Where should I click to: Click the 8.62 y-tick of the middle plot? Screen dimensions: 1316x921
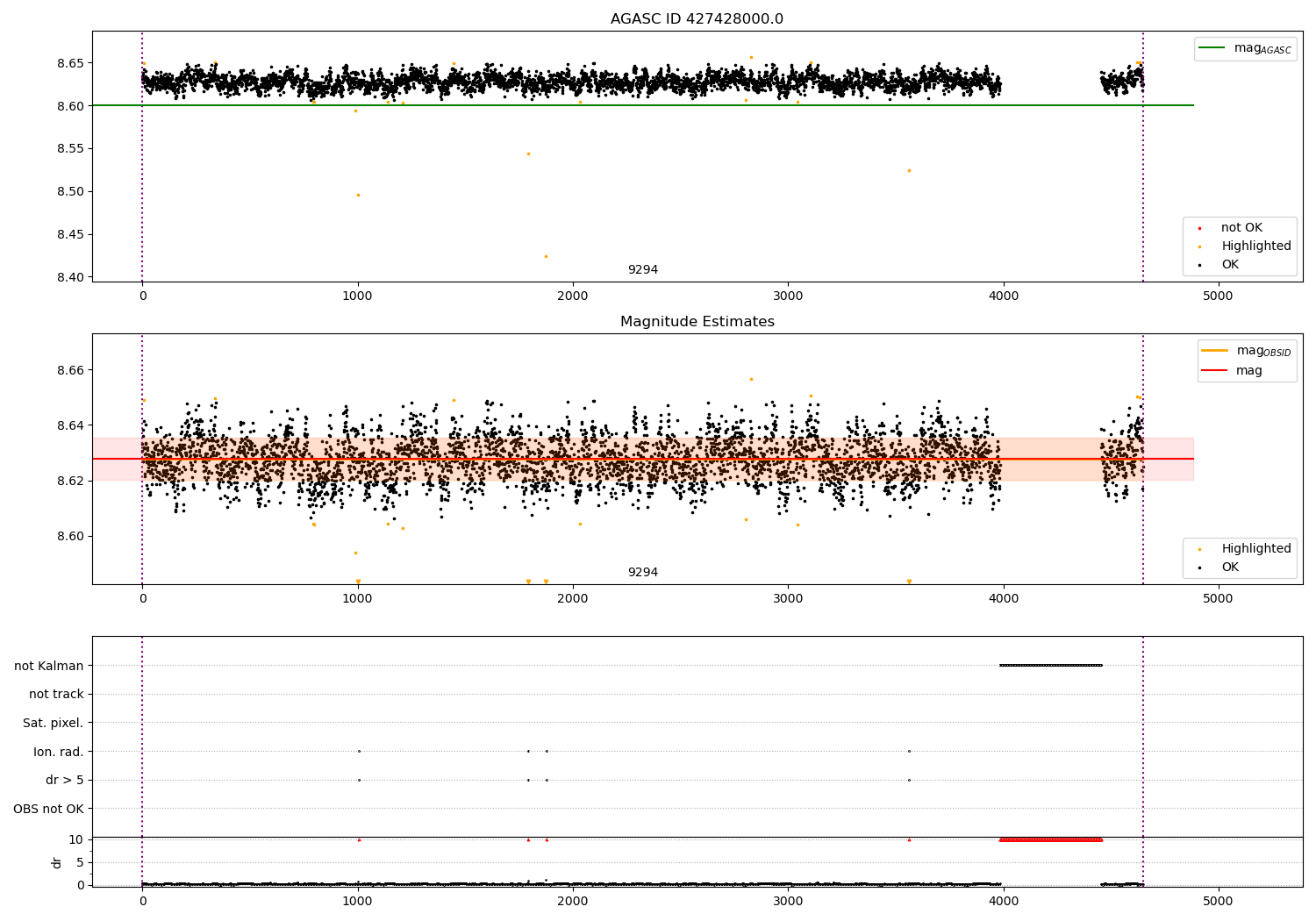69,481
